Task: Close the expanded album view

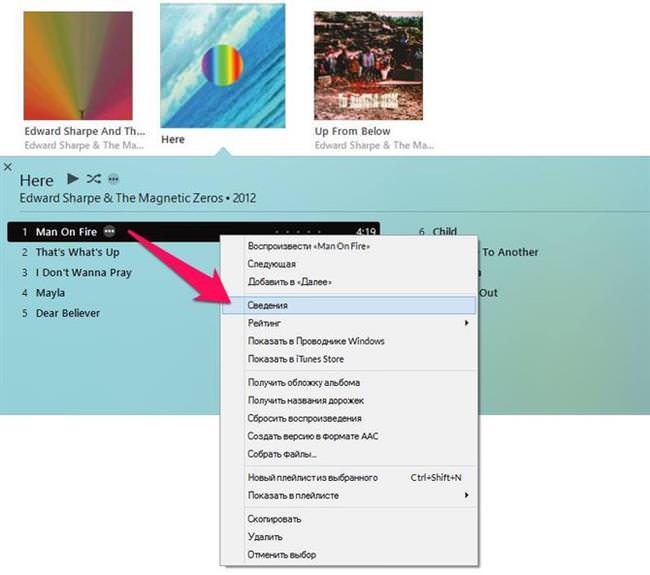Action: tap(7, 167)
